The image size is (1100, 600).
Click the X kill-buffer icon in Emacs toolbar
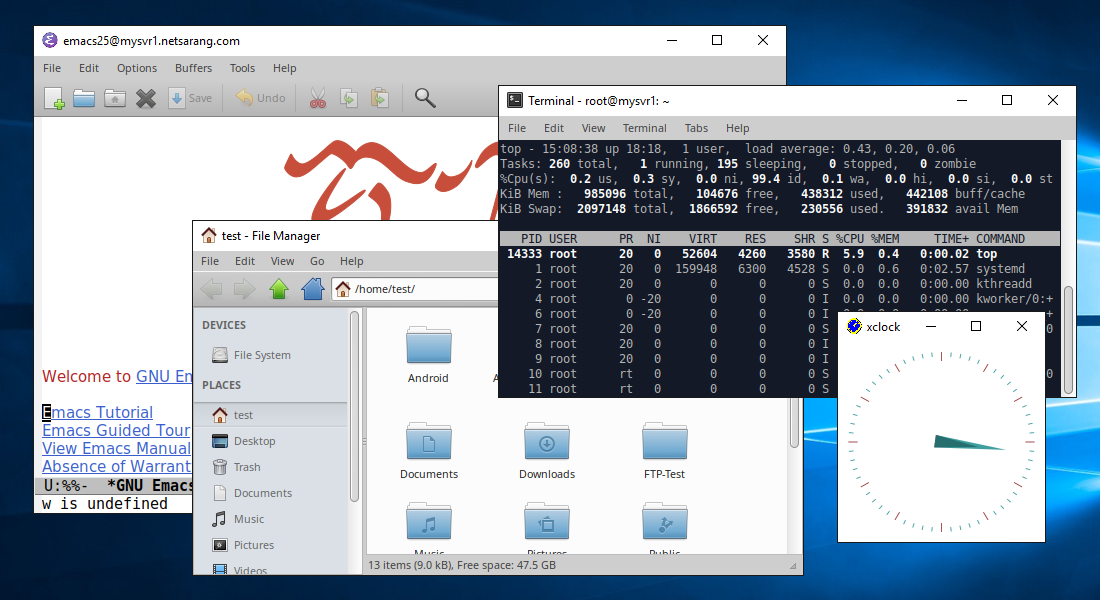click(x=146, y=98)
